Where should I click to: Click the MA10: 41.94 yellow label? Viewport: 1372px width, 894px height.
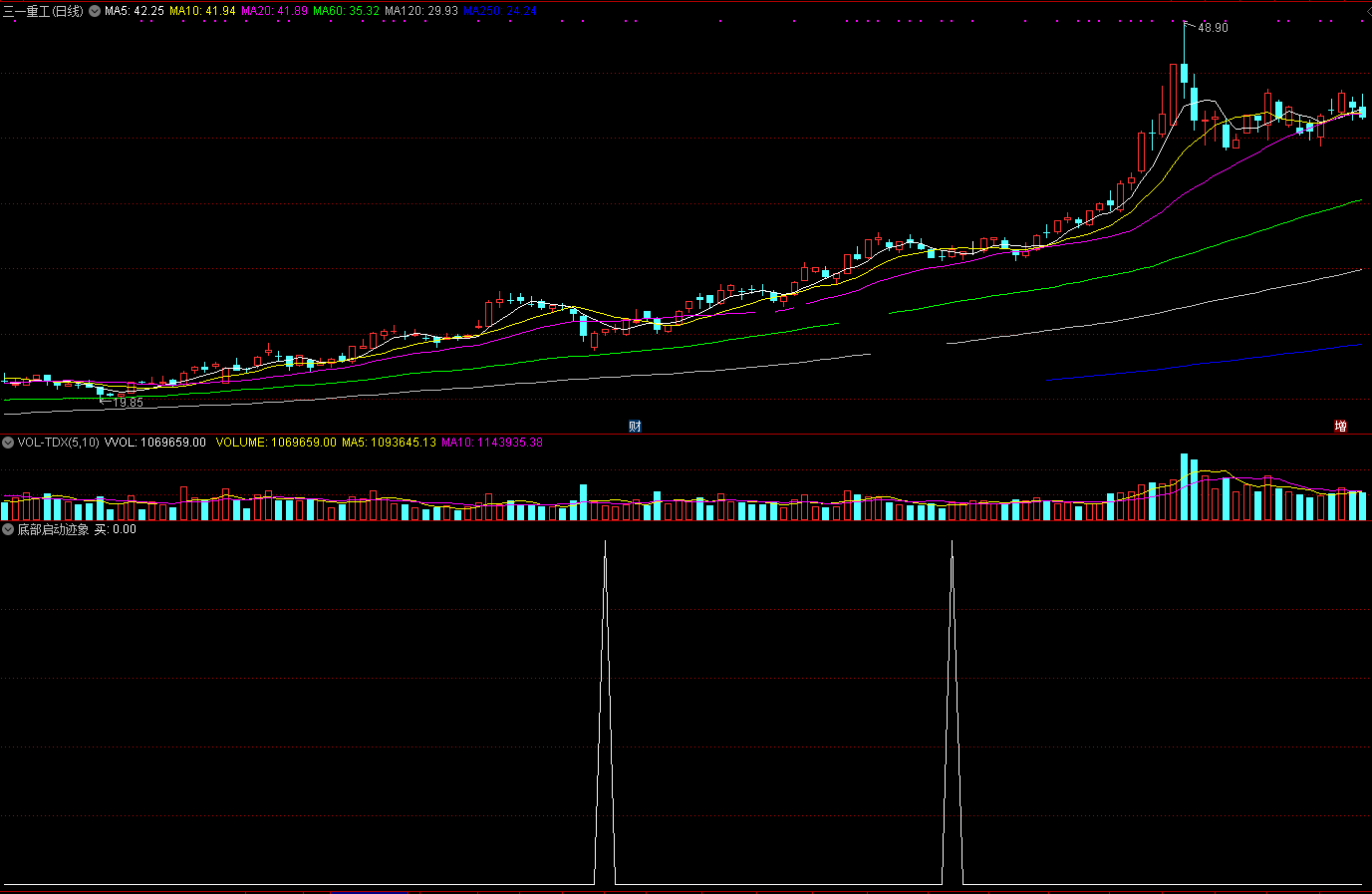[202, 11]
